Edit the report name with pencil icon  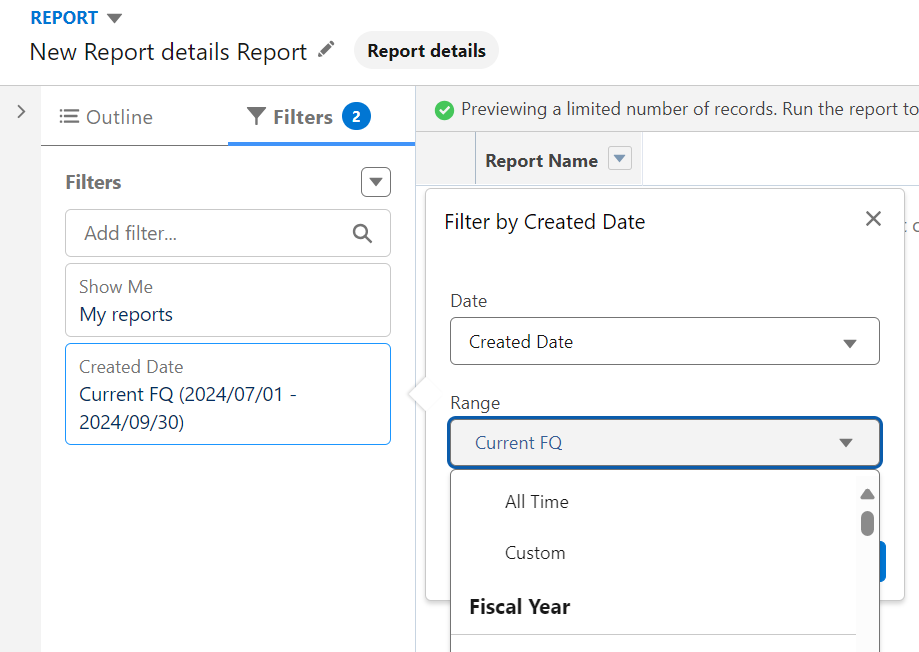(x=326, y=50)
